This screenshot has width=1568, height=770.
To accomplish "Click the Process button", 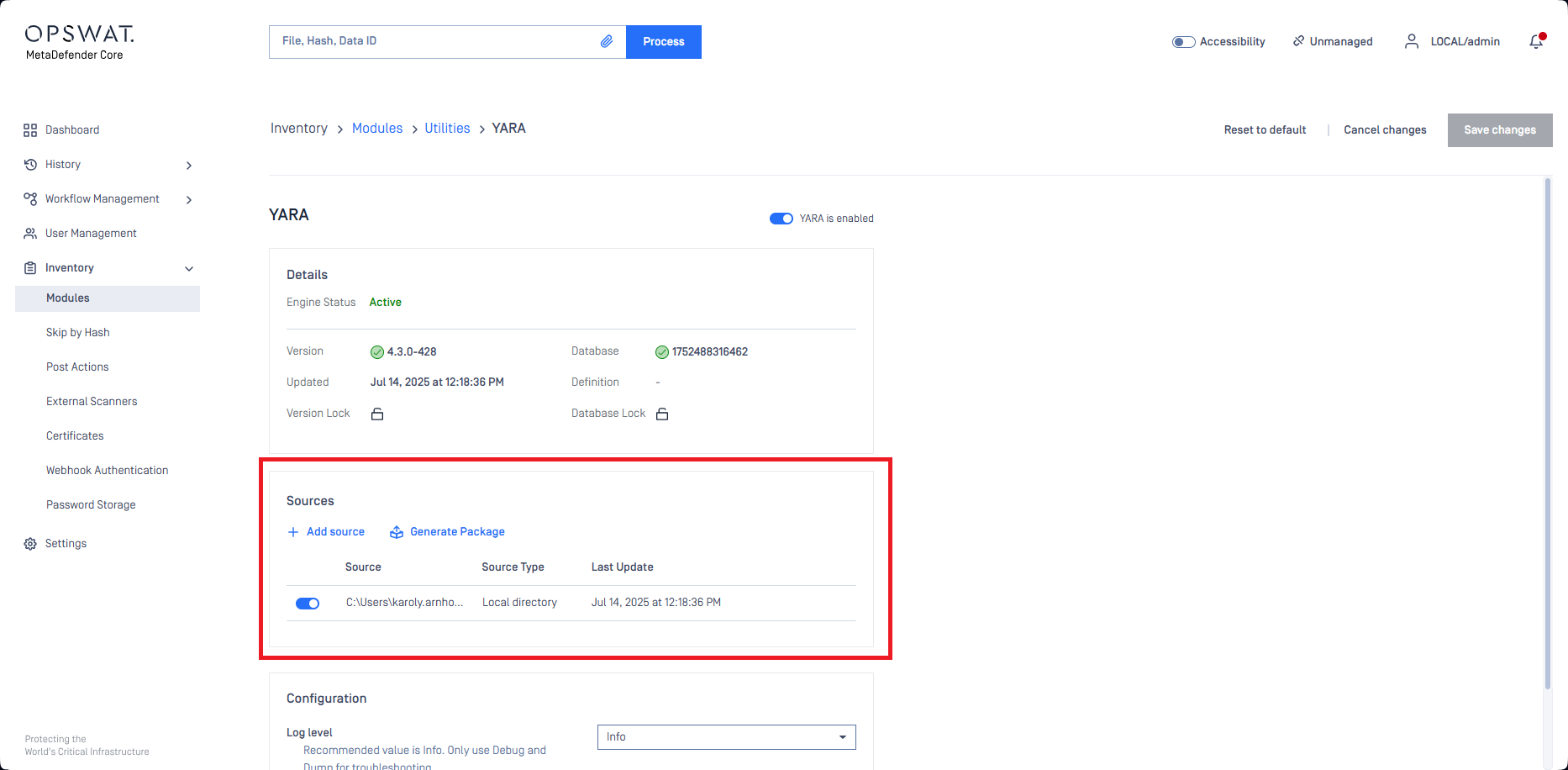I will tap(664, 42).
